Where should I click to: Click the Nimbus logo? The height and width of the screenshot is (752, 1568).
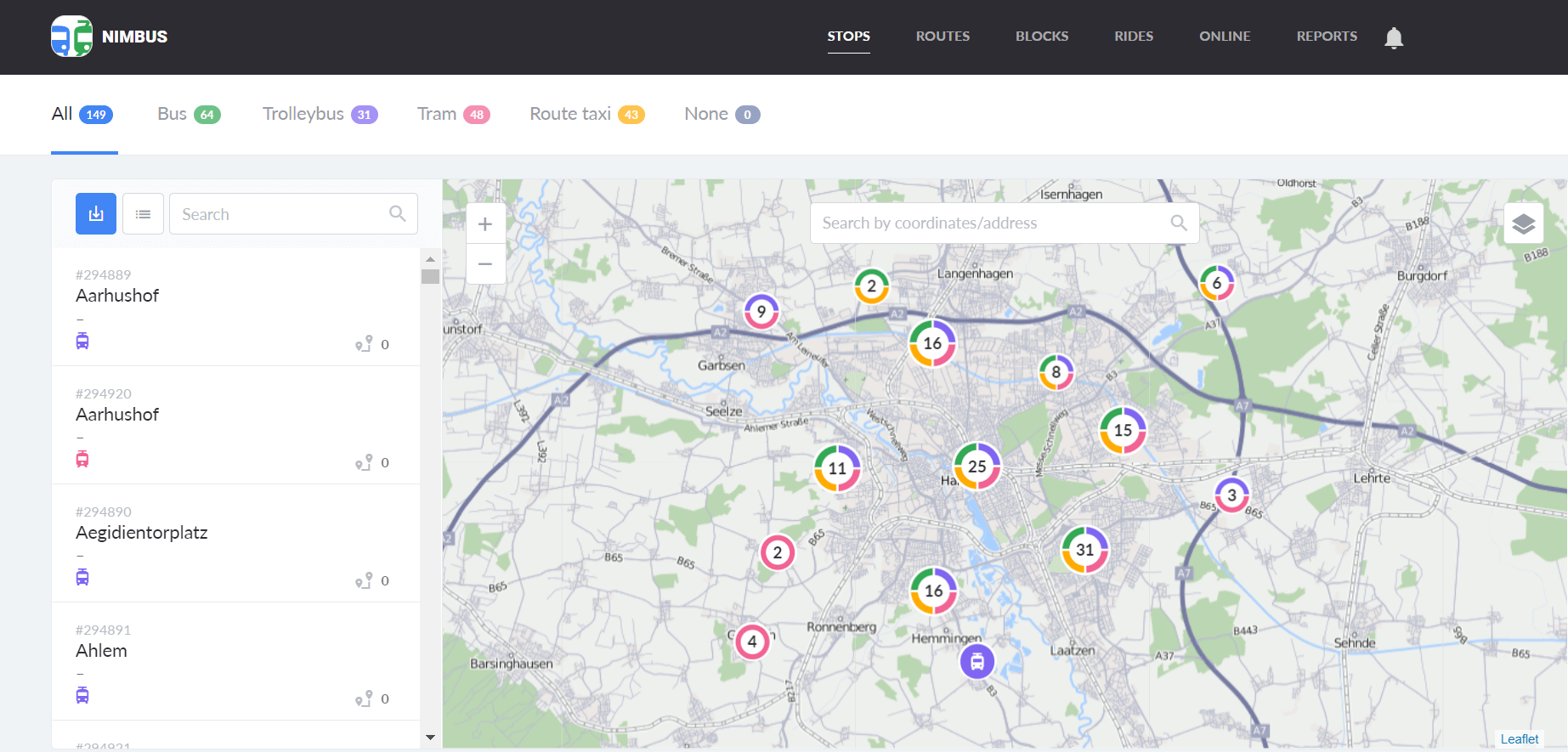(x=109, y=37)
